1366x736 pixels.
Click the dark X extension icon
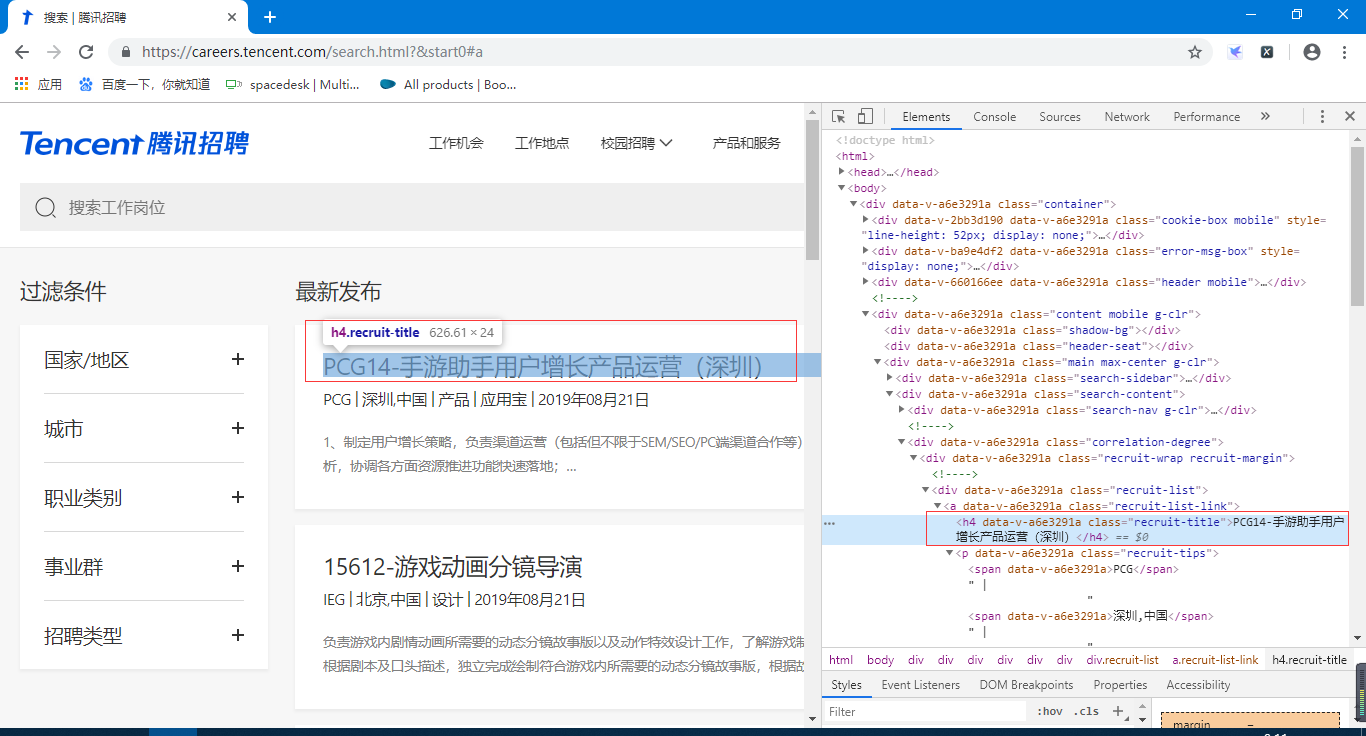(x=1267, y=52)
